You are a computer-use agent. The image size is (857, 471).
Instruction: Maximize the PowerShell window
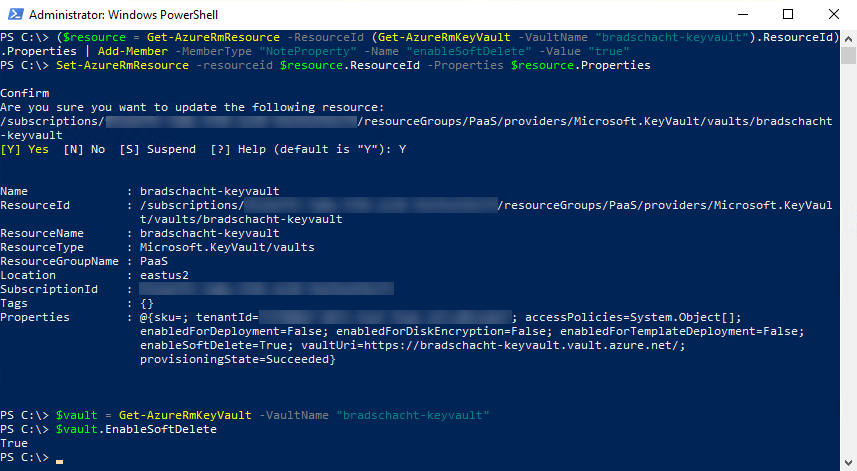tap(788, 14)
